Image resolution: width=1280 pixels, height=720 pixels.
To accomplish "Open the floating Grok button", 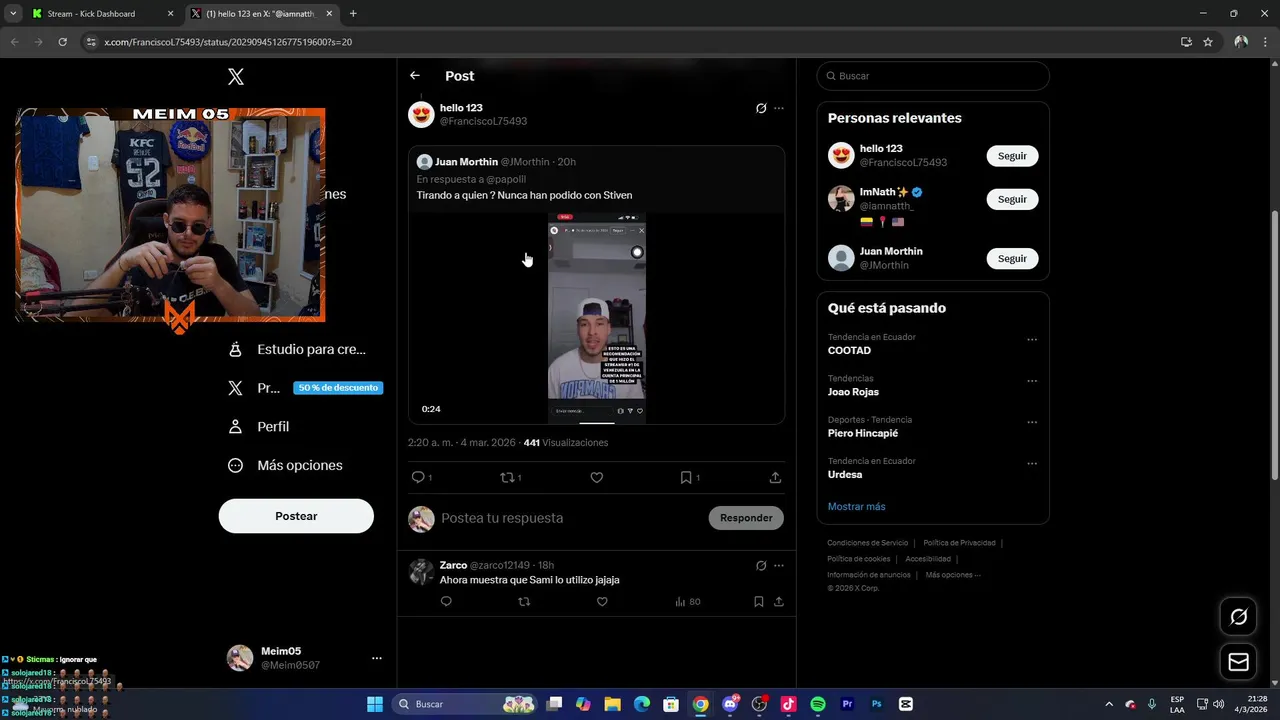I will (1238, 617).
